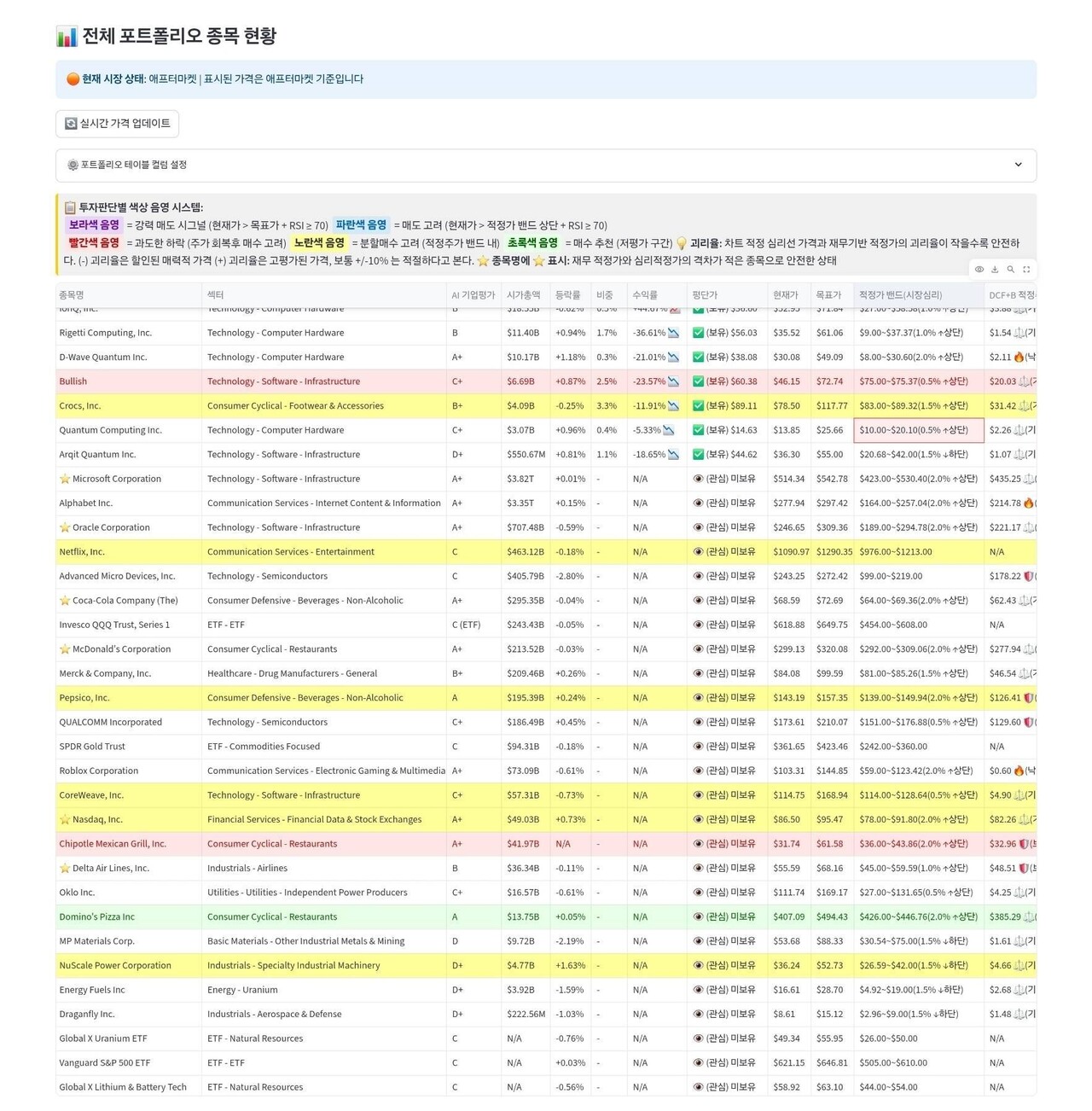
Task: Toggle the favorite star beside Microsoft Corporation
Action: pyautogui.click(x=66, y=479)
